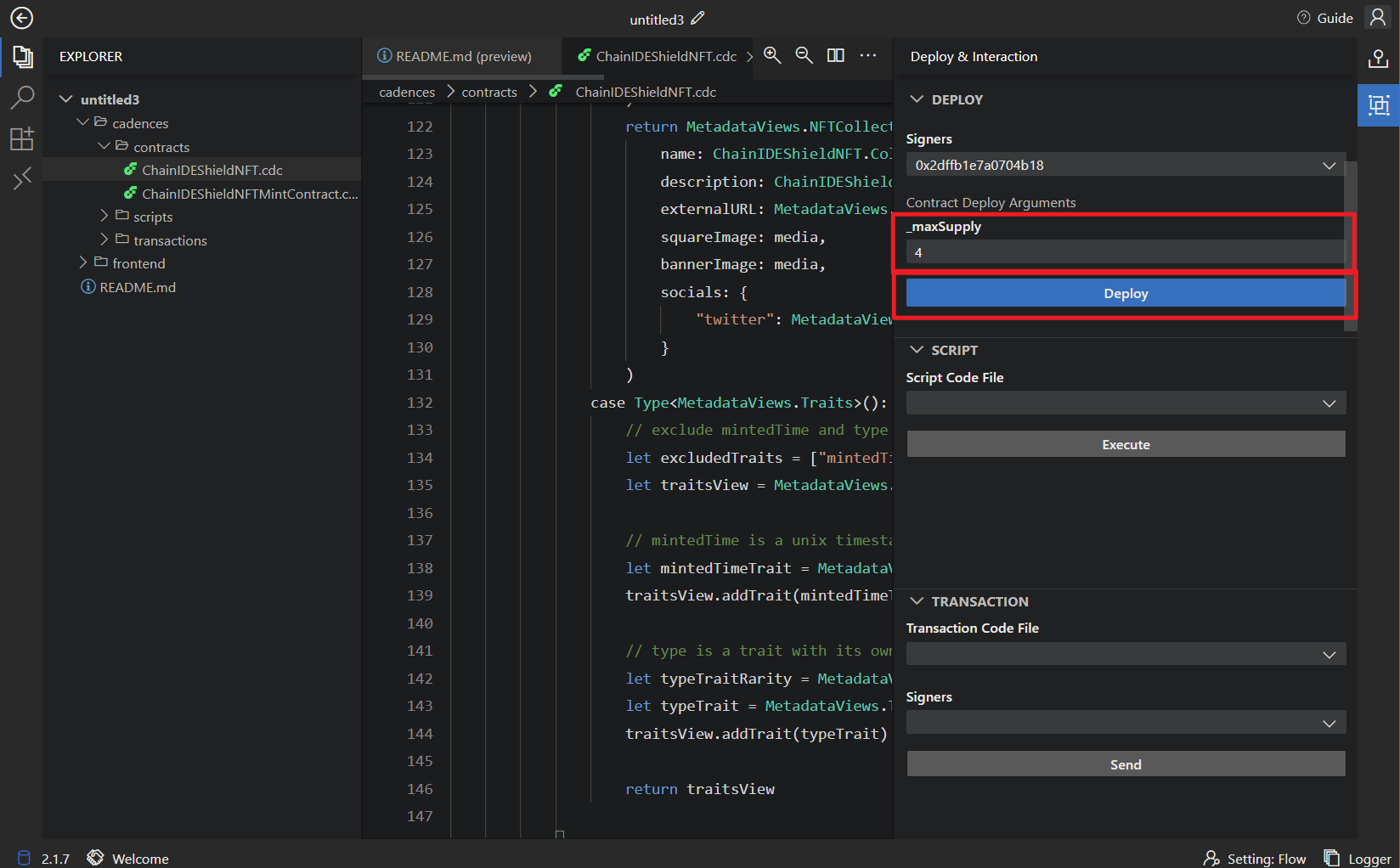Rename project with pencil icon
The width and height of the screenshot is (1400, 868).
coord(698,18)
